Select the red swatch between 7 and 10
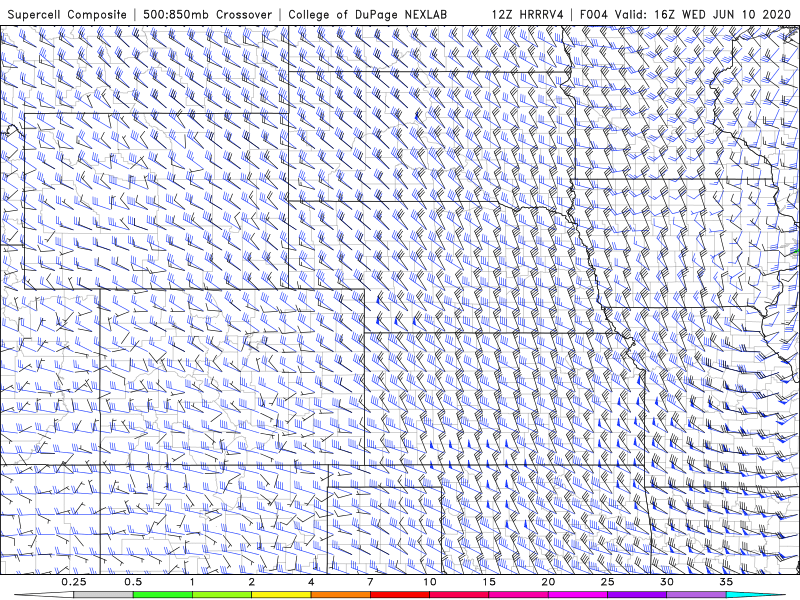 399,595
